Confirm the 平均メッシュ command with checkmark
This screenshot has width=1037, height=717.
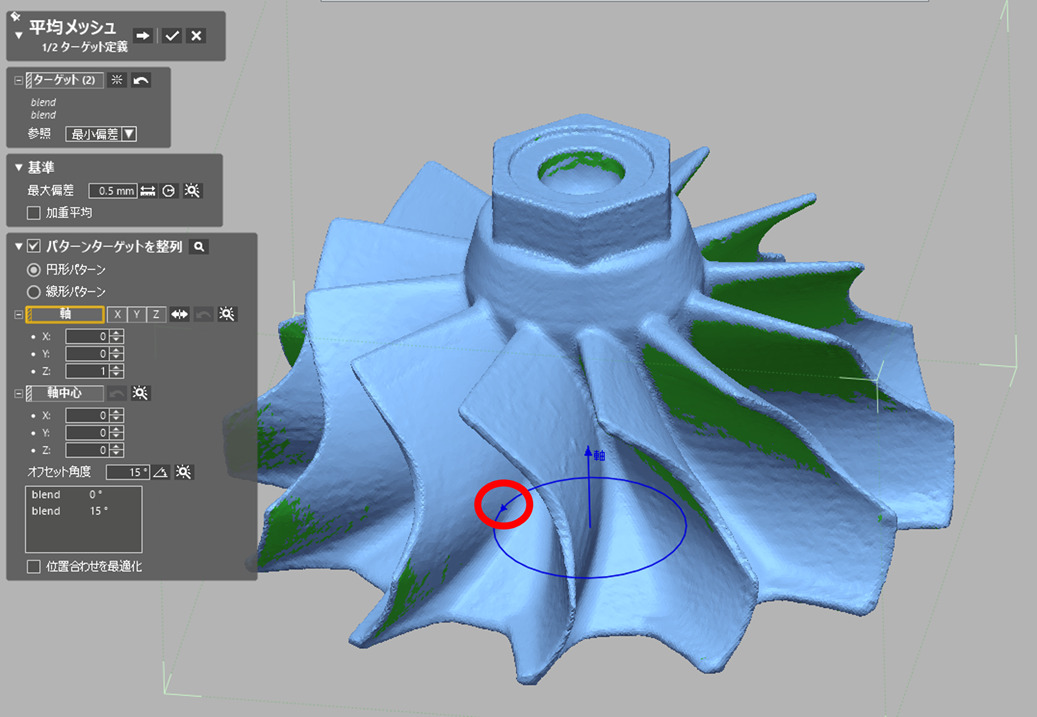point(172,35)
